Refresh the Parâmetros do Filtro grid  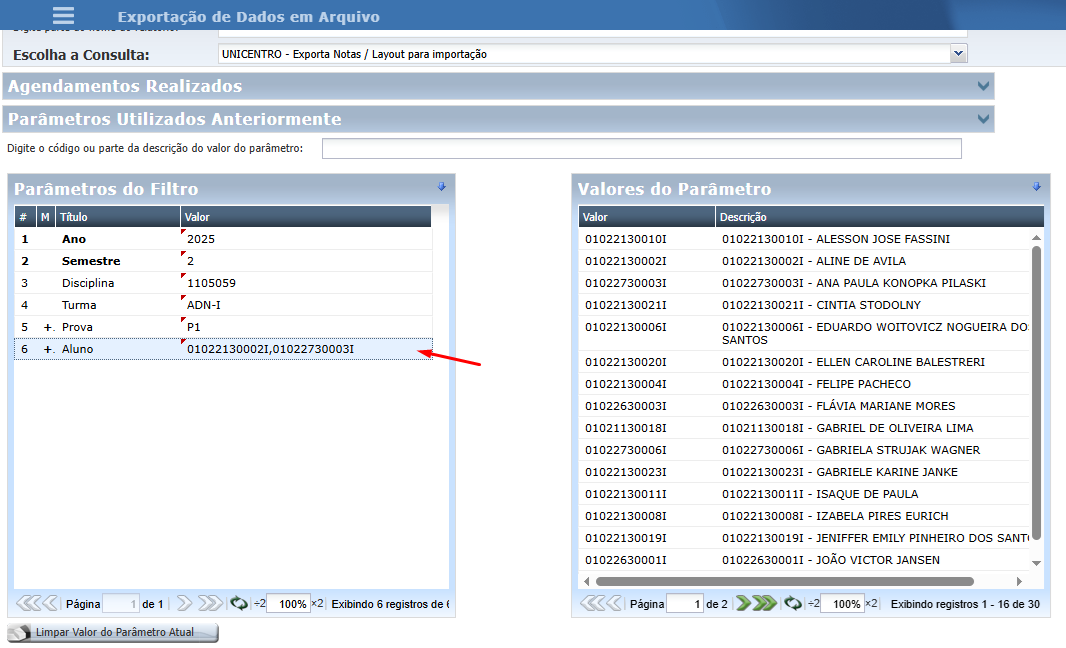tap(239, 603)
